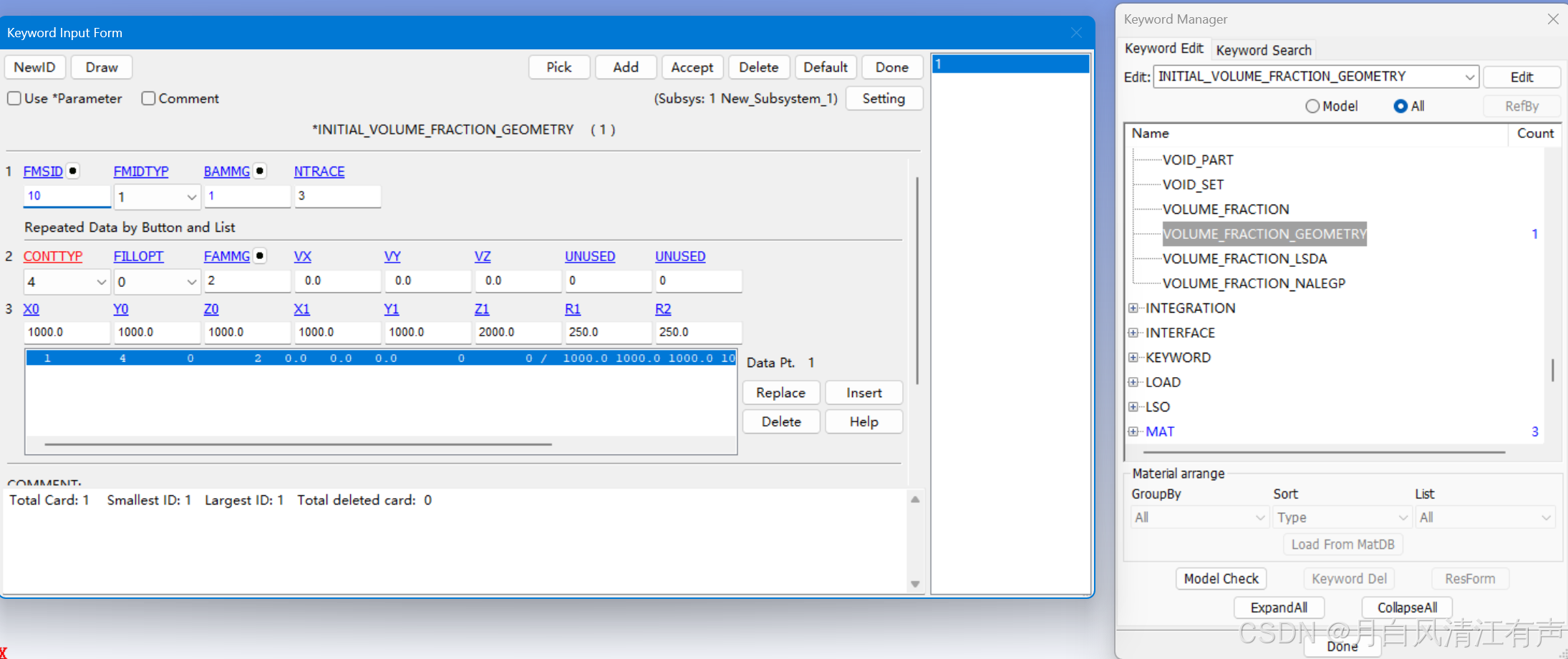Click the Insert button
The height and width of the screenshot is (659, 1568).
864,393
